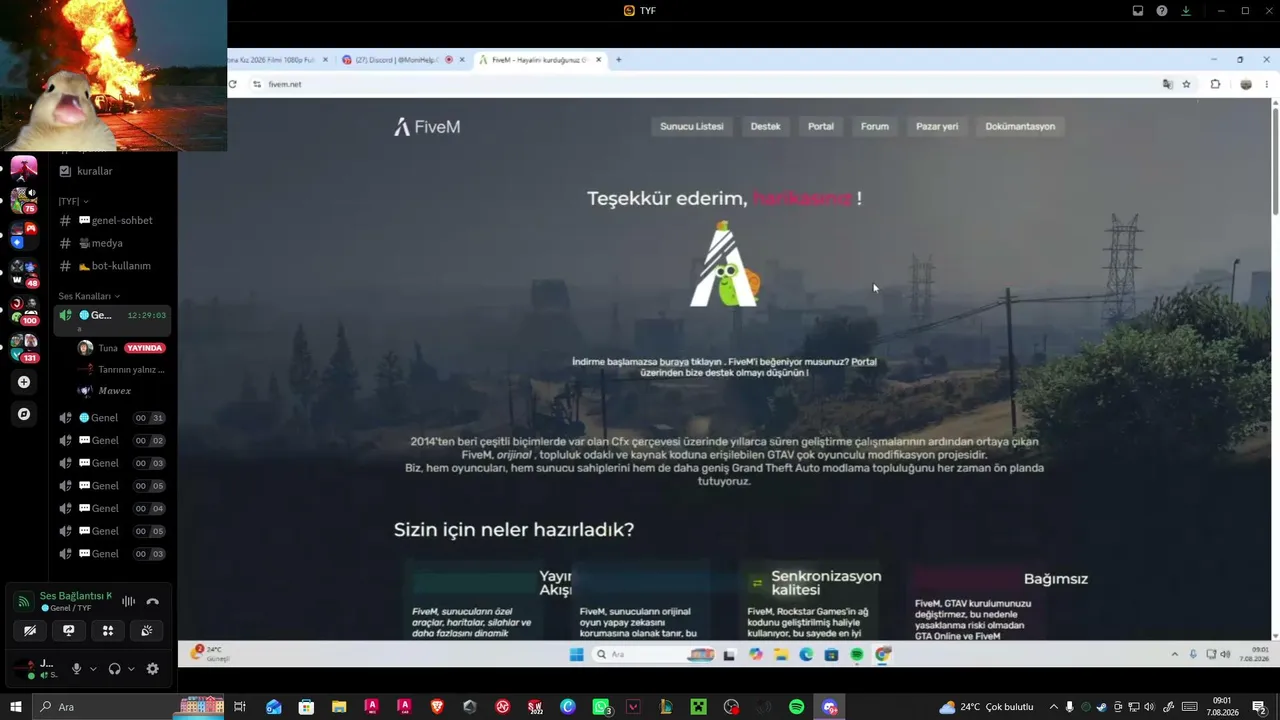This screenshot has height=720, width=1280.
Task: Open voice noise suppression waveform icon
Action: 128,601
